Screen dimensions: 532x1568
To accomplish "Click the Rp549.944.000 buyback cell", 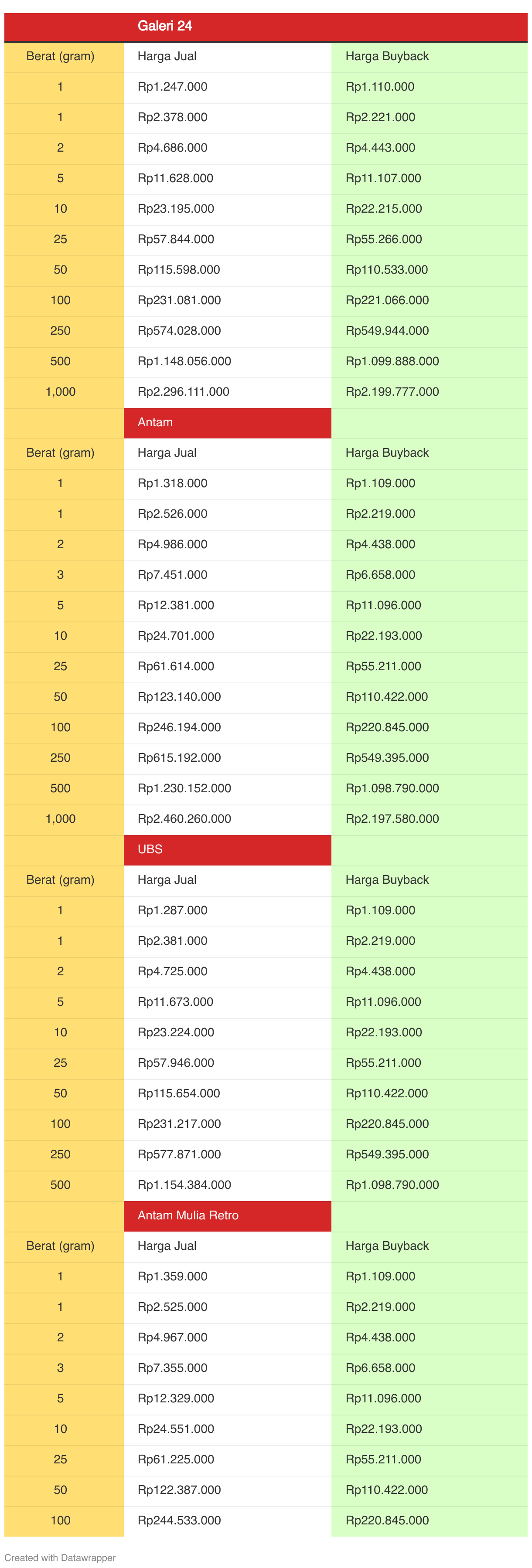I will (387, 331).
